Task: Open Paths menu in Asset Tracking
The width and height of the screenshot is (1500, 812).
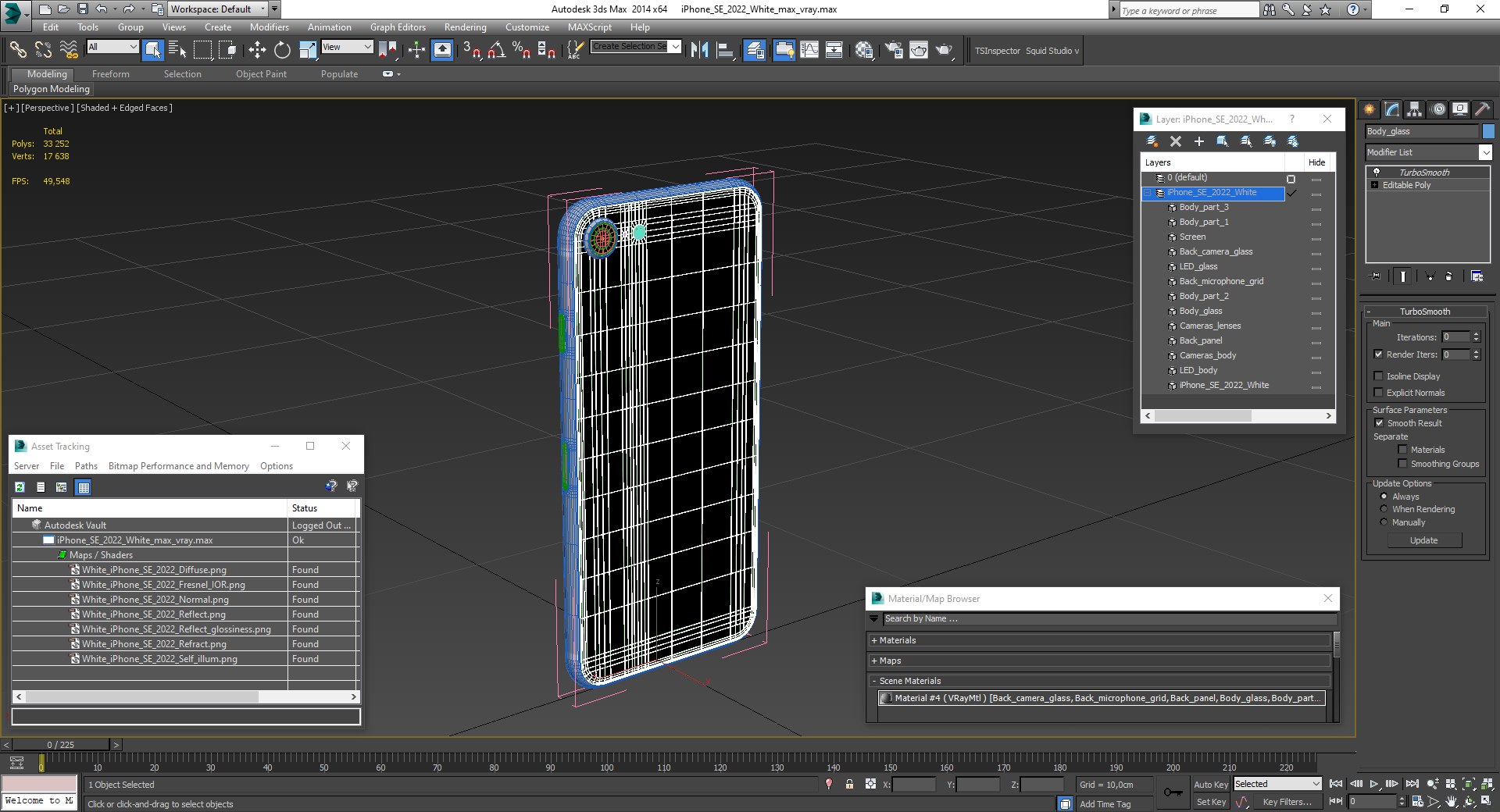Action: tap(86, 466)
